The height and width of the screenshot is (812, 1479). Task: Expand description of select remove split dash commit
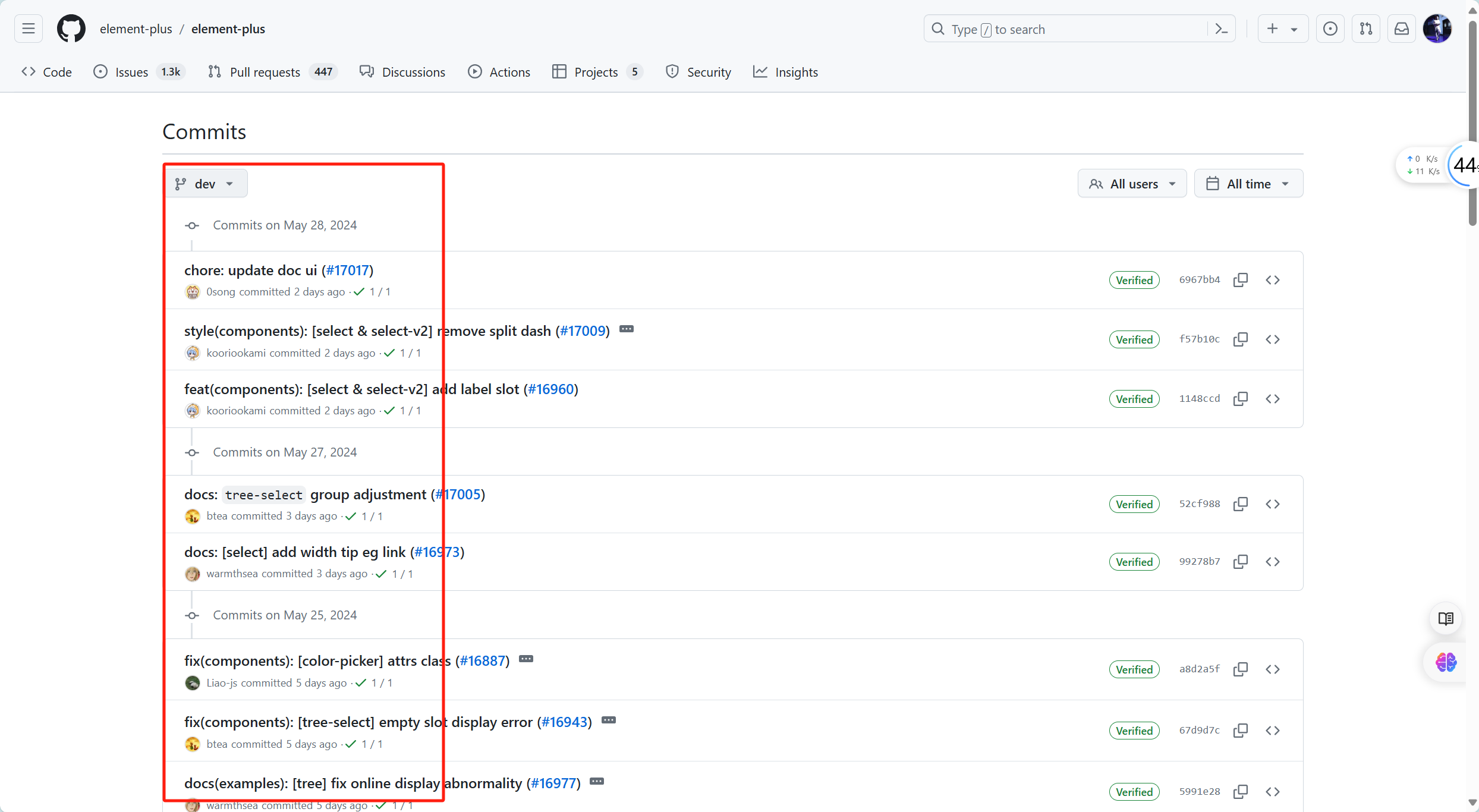tap(626, 329)
